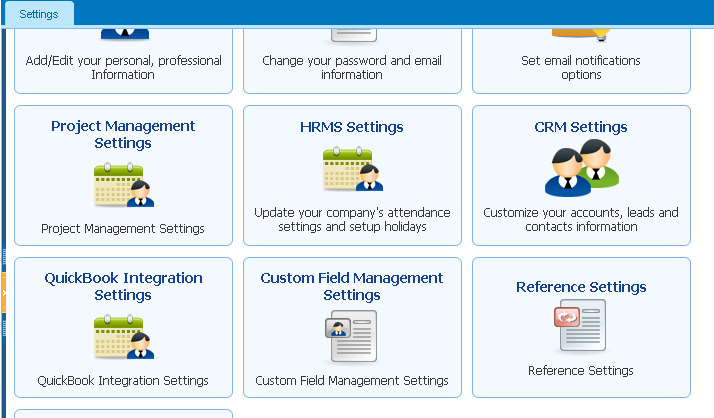Expand the orange side panel handle

click(4, 292)
